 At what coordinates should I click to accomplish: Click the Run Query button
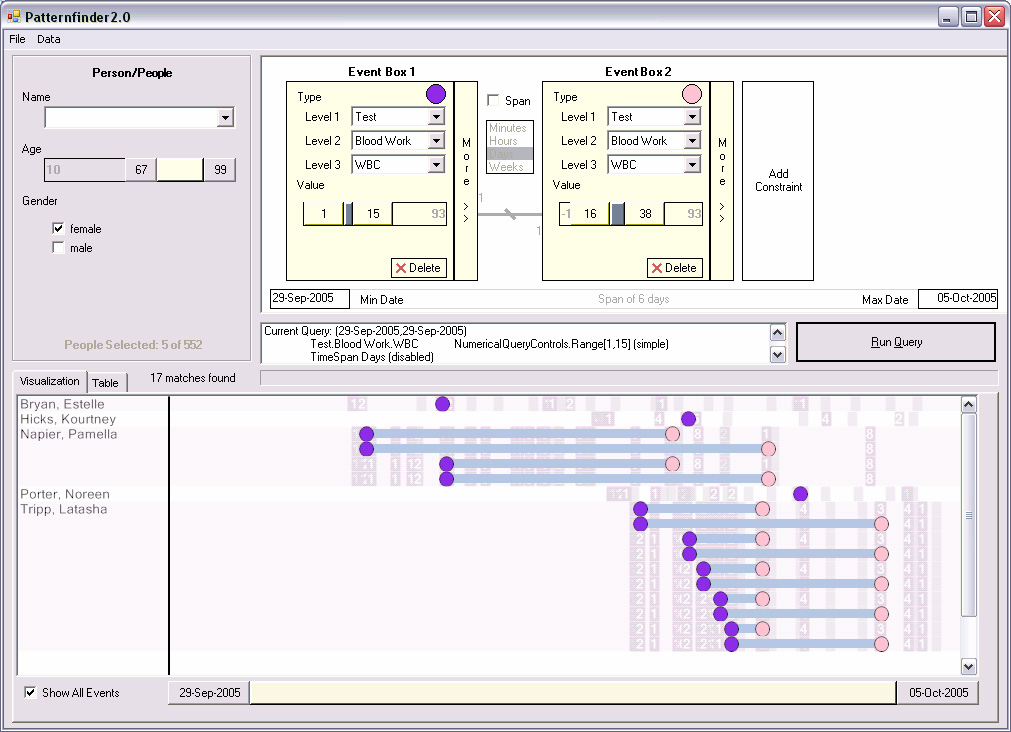(896, 342)
